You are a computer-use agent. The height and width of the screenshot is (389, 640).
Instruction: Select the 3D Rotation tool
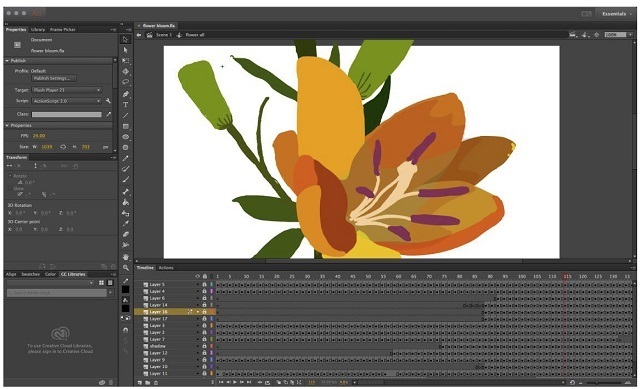click(125, 71)
